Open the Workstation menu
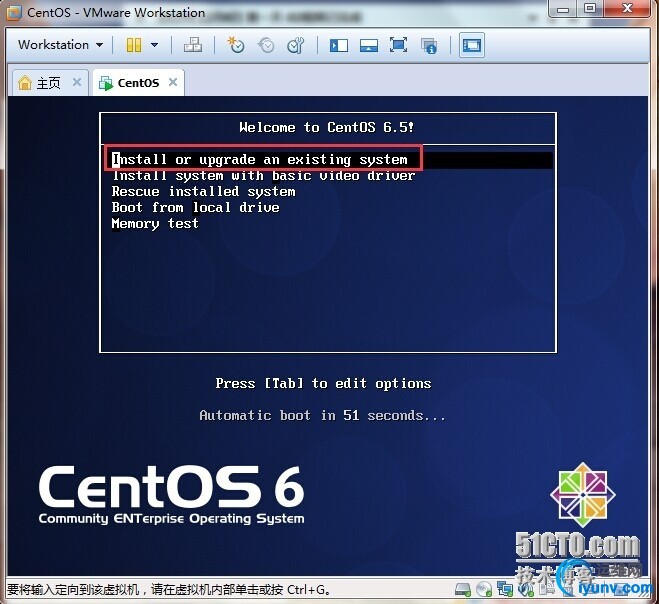 coord(60,45)
